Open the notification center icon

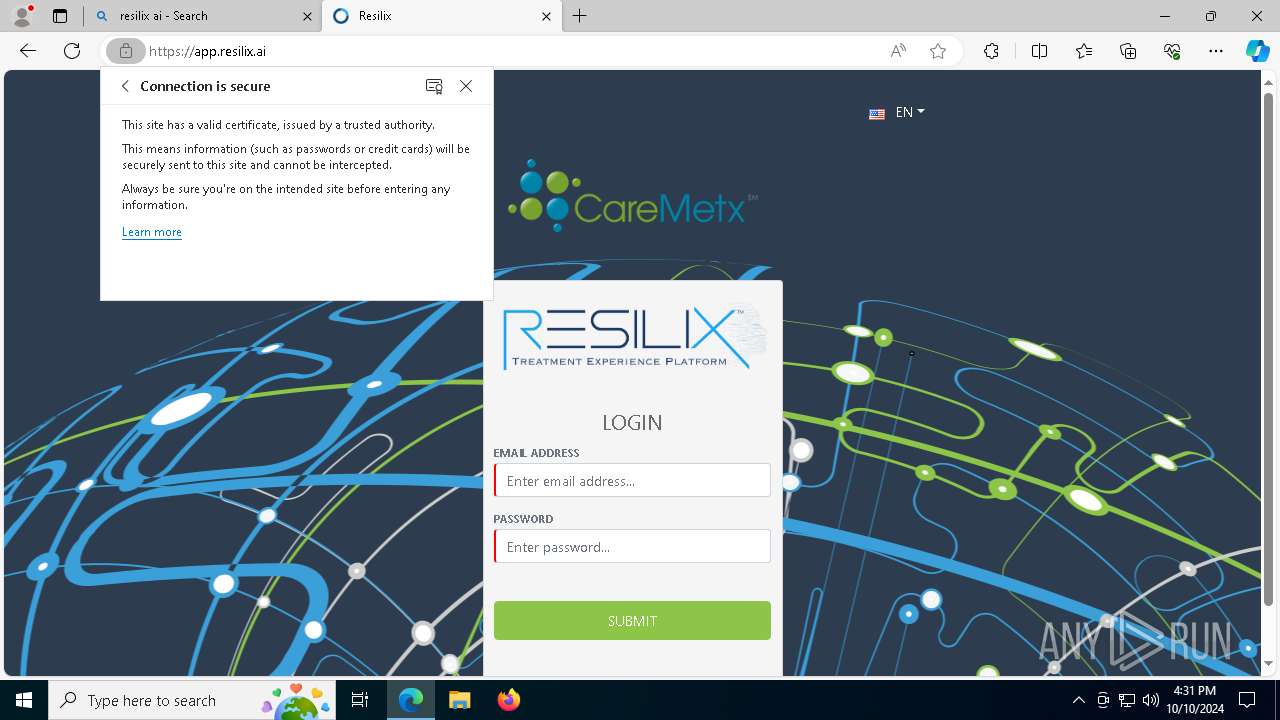1247,700
